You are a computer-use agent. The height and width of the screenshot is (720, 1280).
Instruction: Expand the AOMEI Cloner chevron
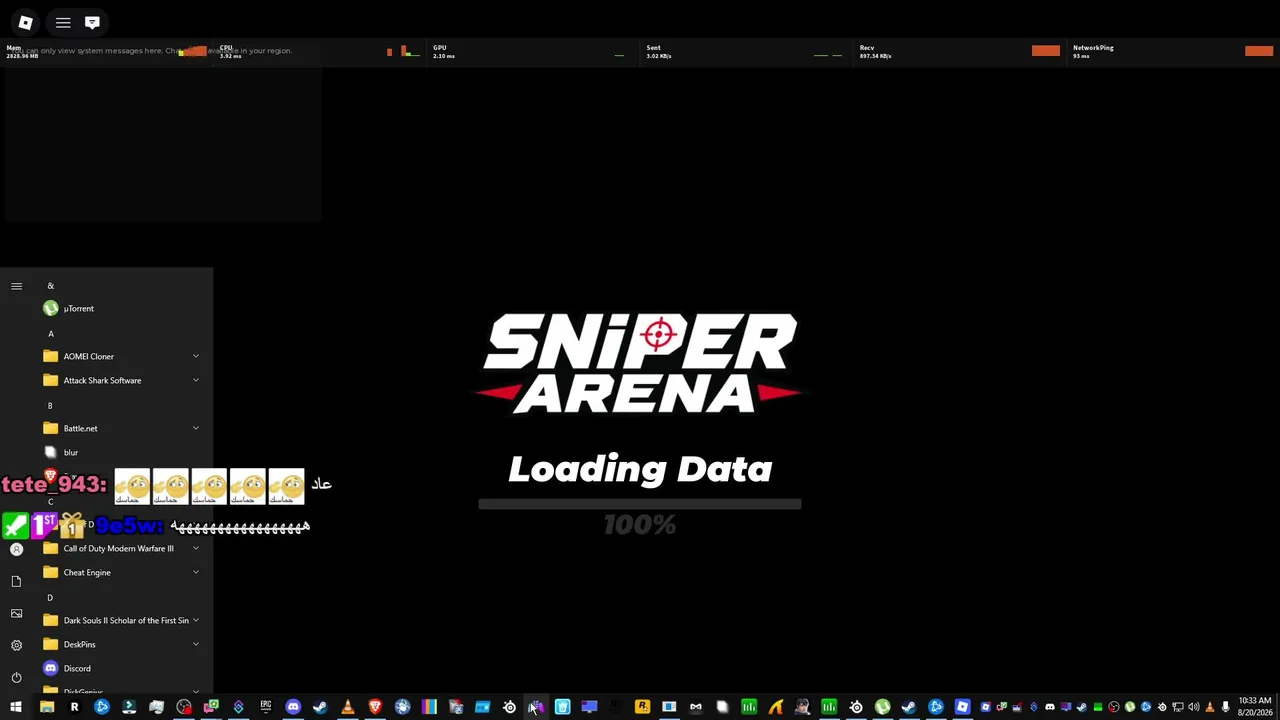196,356
